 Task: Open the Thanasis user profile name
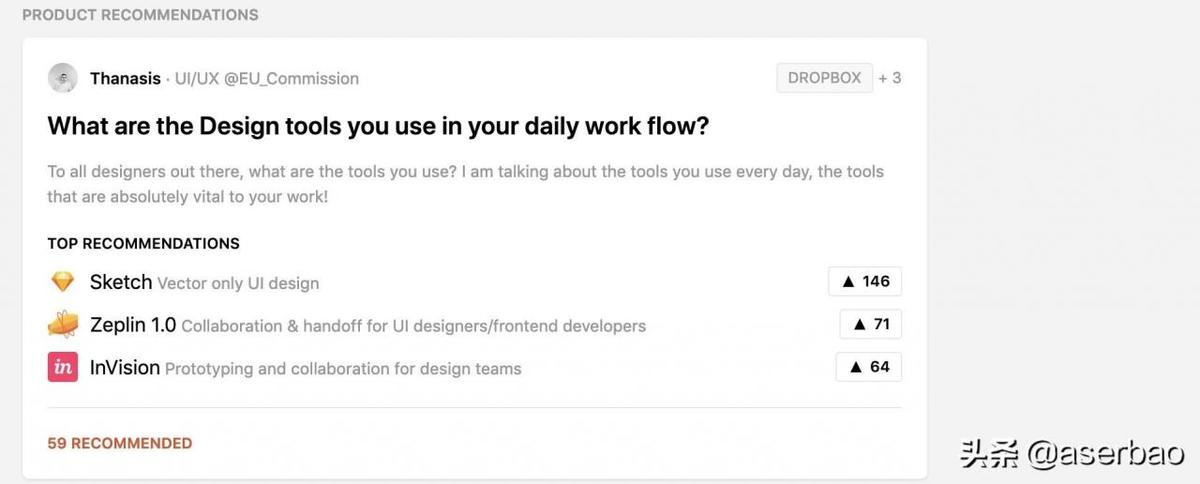(125, 78)
